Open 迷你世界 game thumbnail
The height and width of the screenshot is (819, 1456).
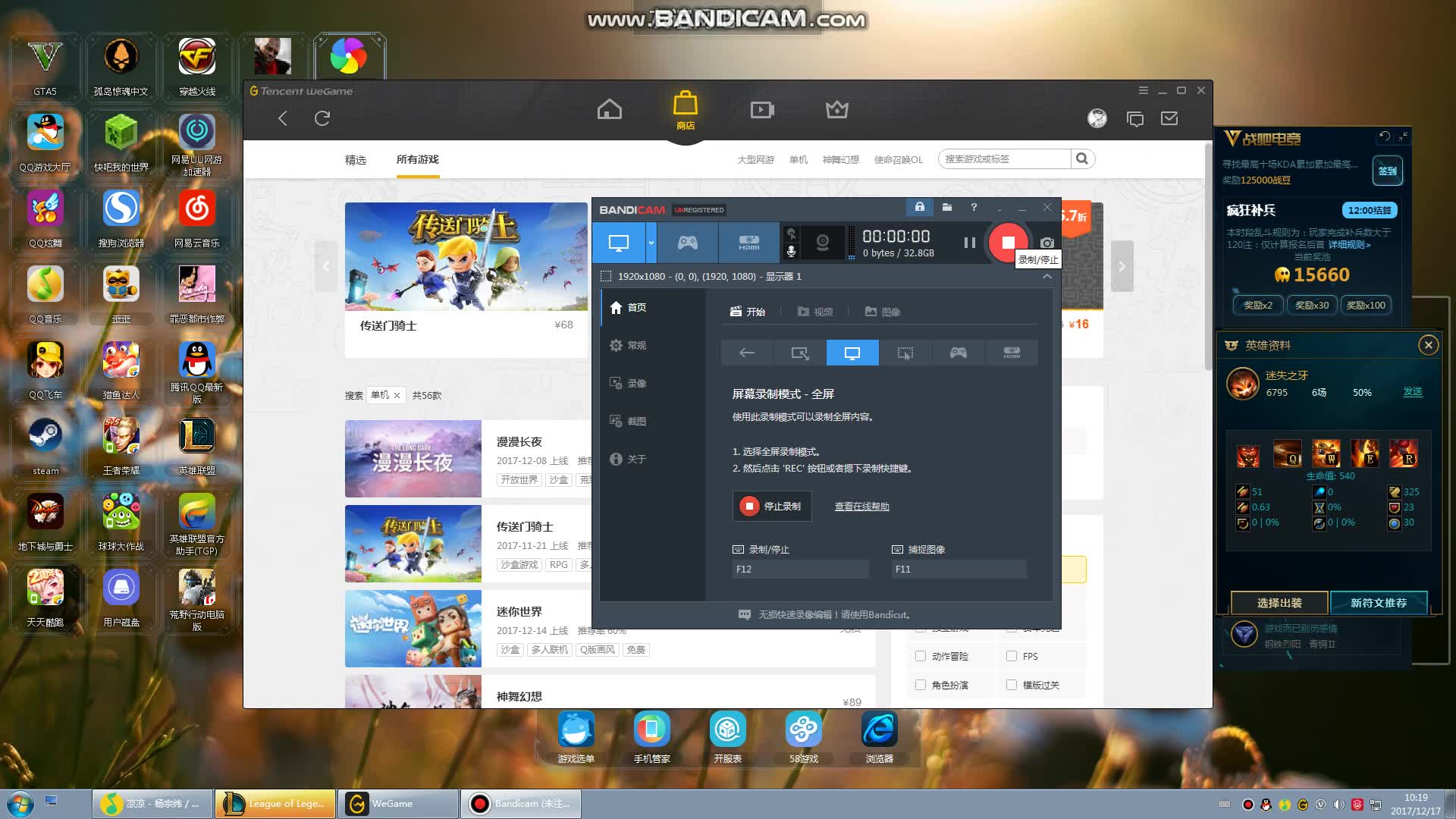[413, 629]
